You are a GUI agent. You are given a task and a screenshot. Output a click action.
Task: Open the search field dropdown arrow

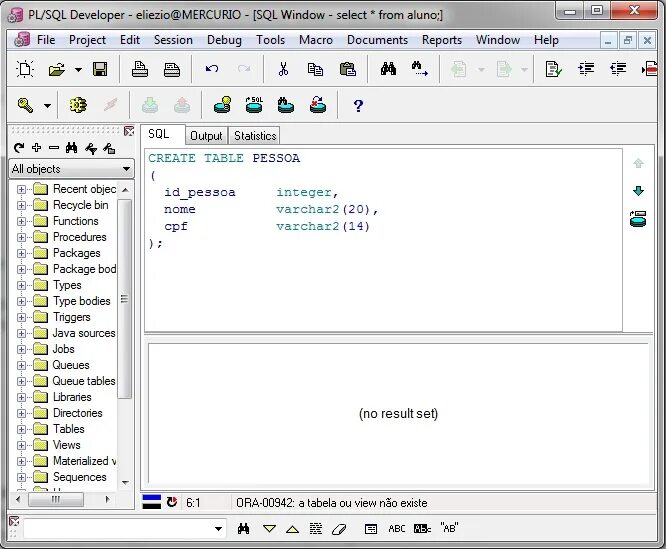point(218,529)
